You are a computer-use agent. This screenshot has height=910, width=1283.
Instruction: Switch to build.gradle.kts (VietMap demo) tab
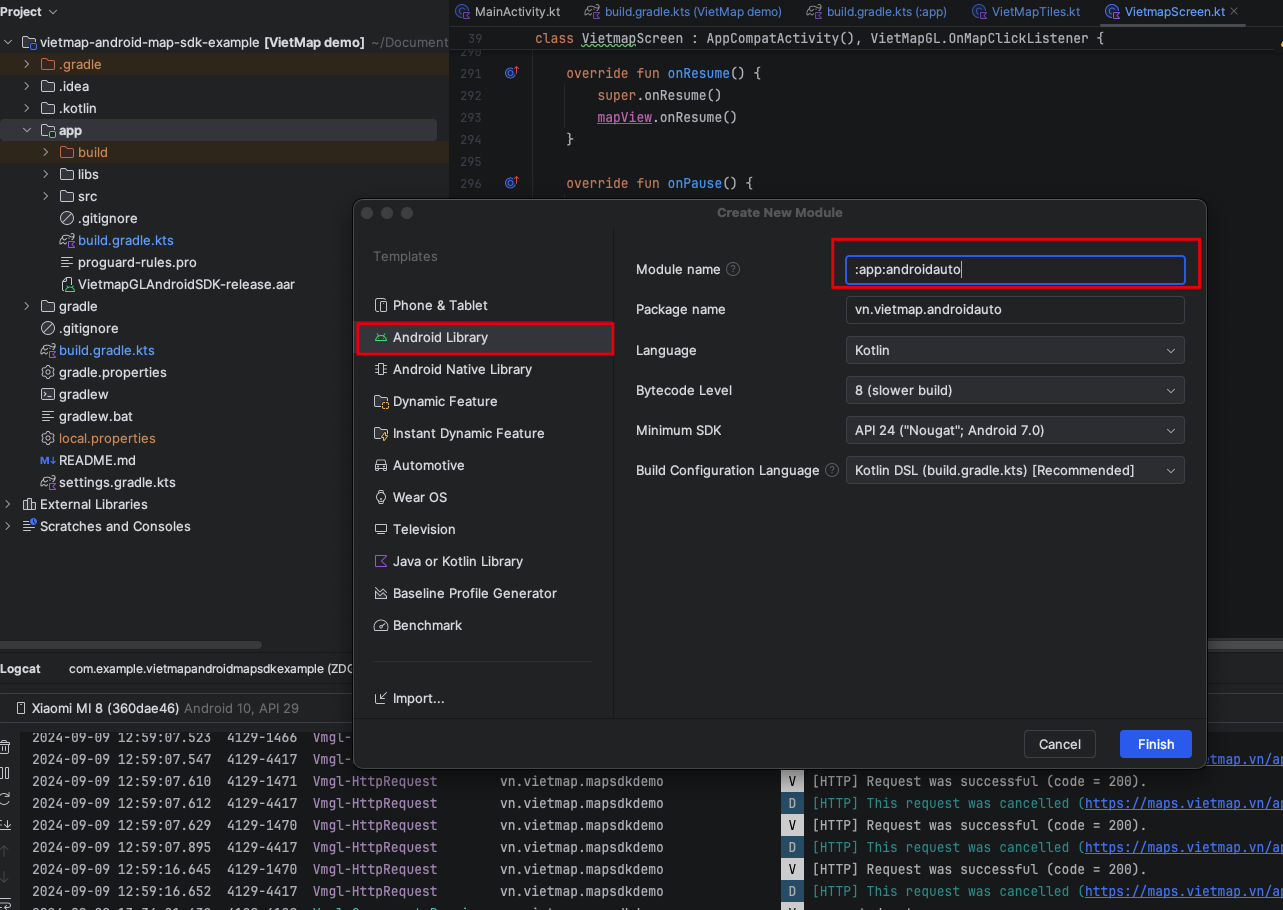tap(684, 12)
